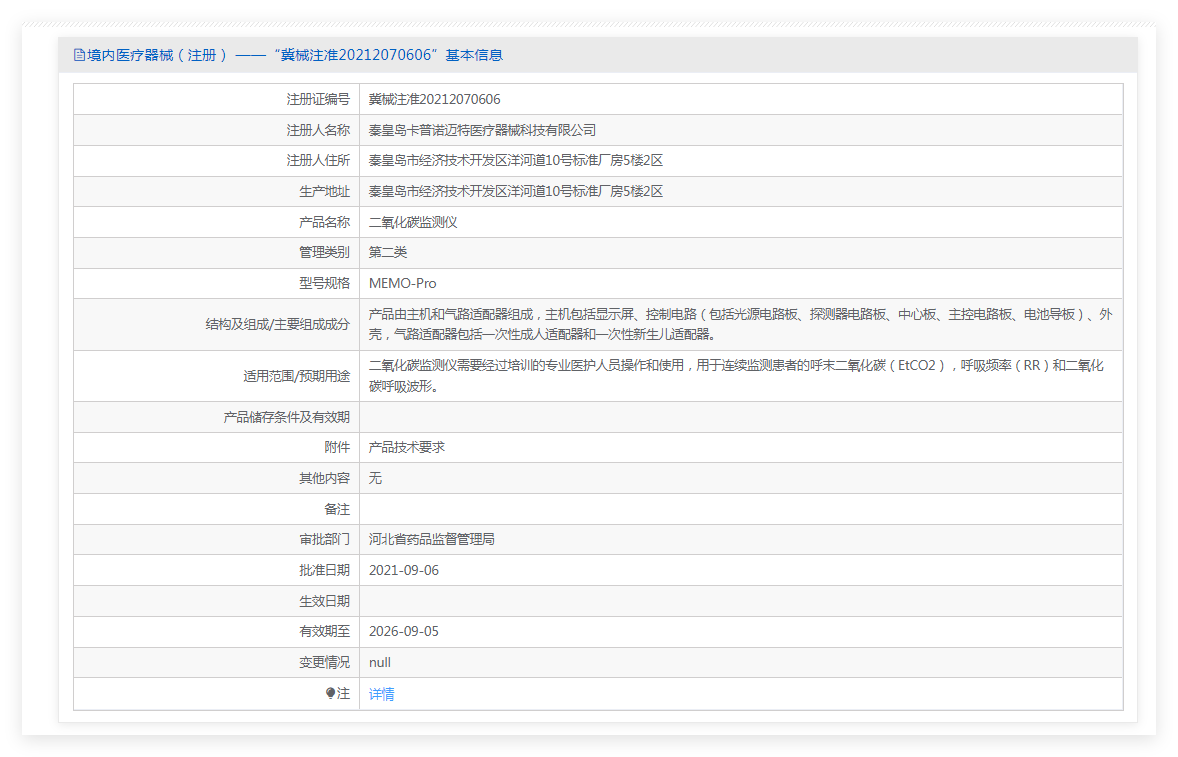
Task: Click the 备注 label
Action: [x=337, y=509]
